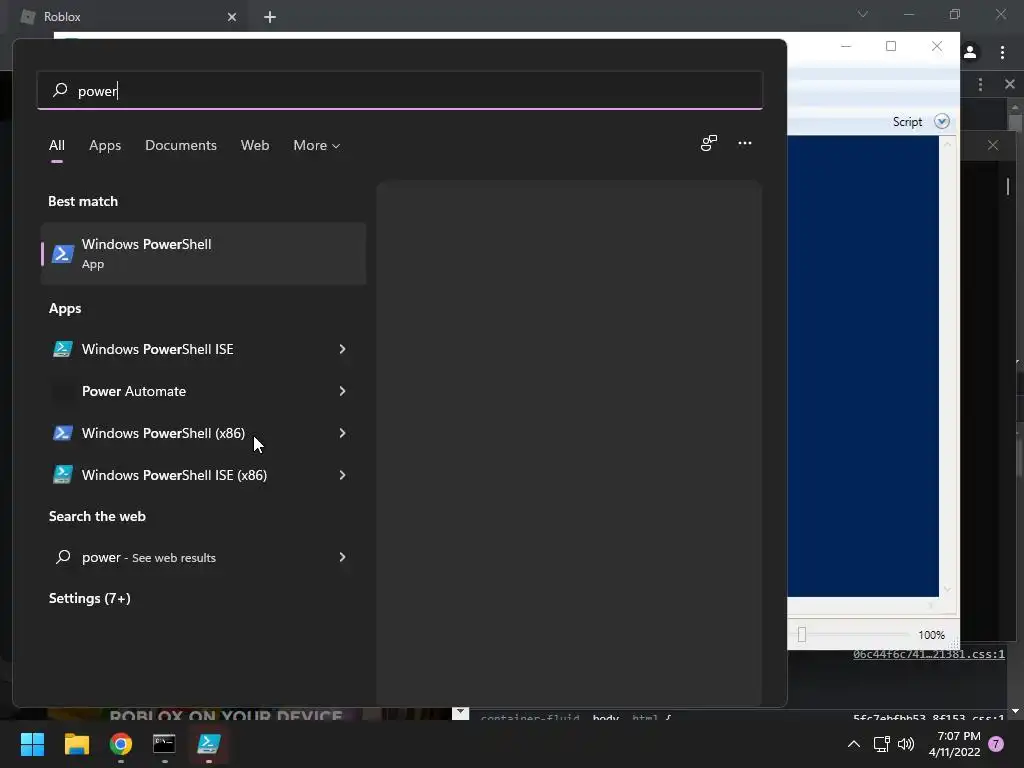Image resolution: width=1024 pixels, height=768 pixels.
Task: Open Windows PowerShell best match result
Action: (203, 253)
